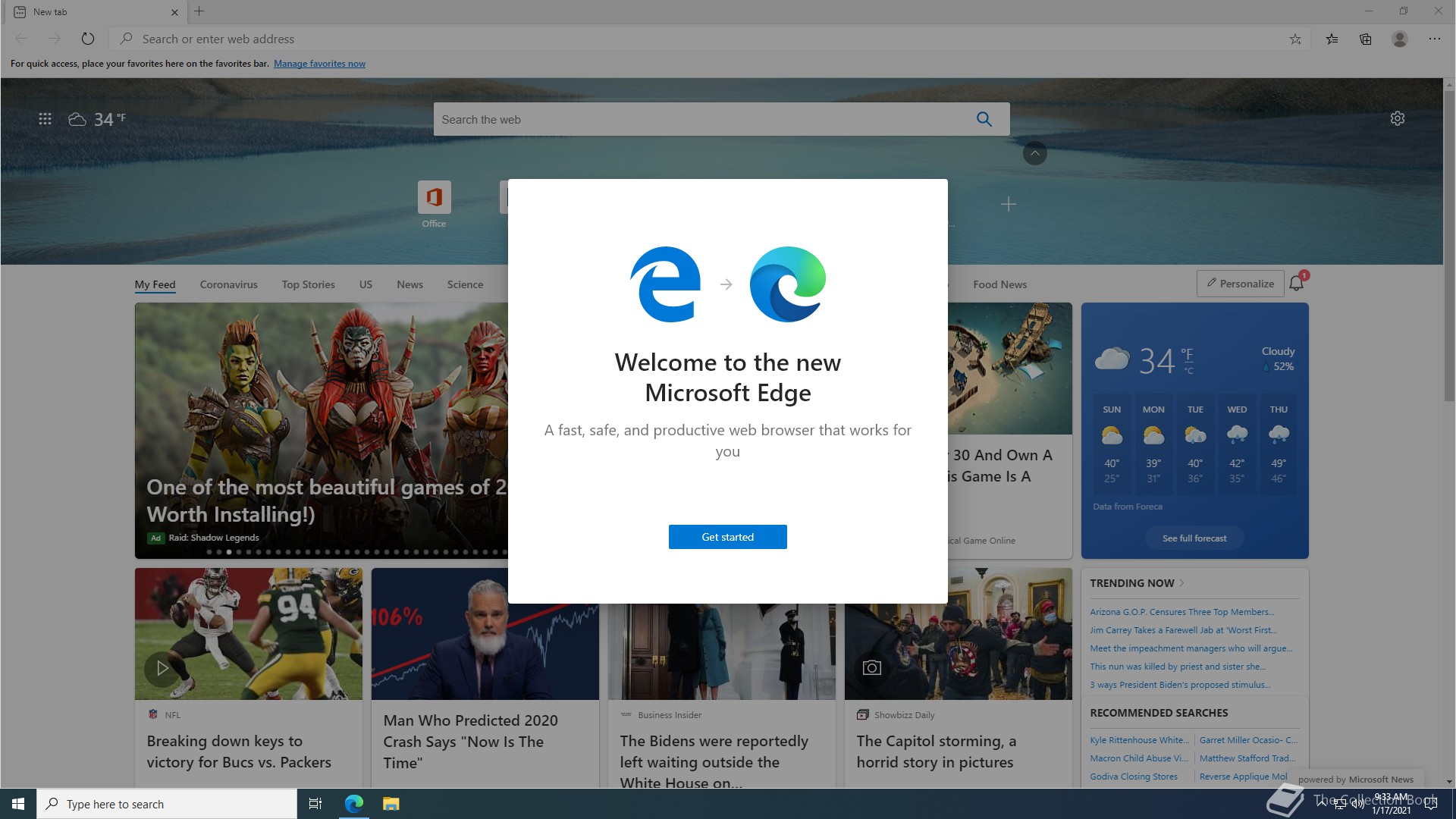
Task: Open Raid Shadow Legends ad image
Action: coord(322,430)
